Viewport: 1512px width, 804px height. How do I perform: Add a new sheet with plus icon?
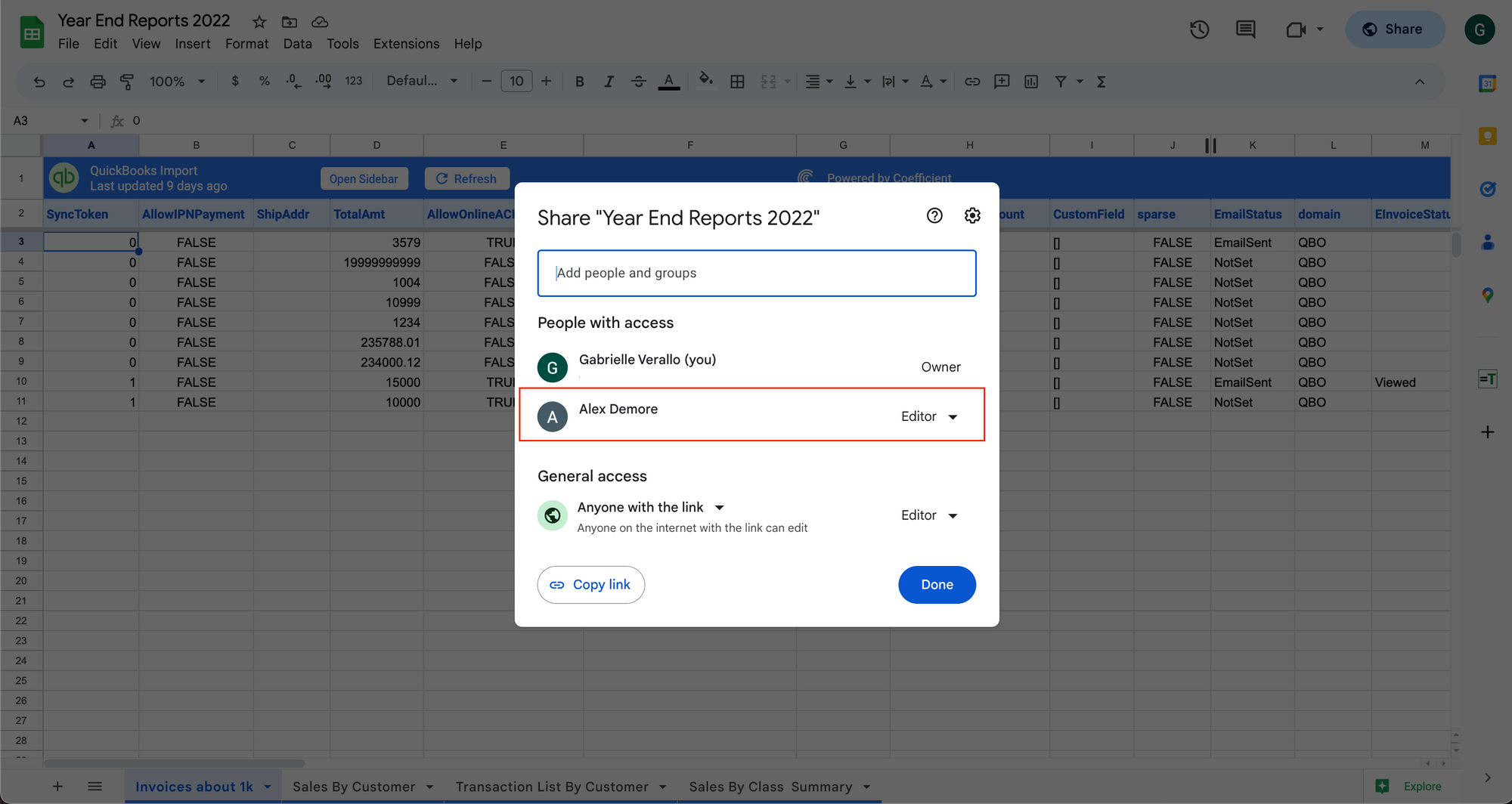click(57, 787)
